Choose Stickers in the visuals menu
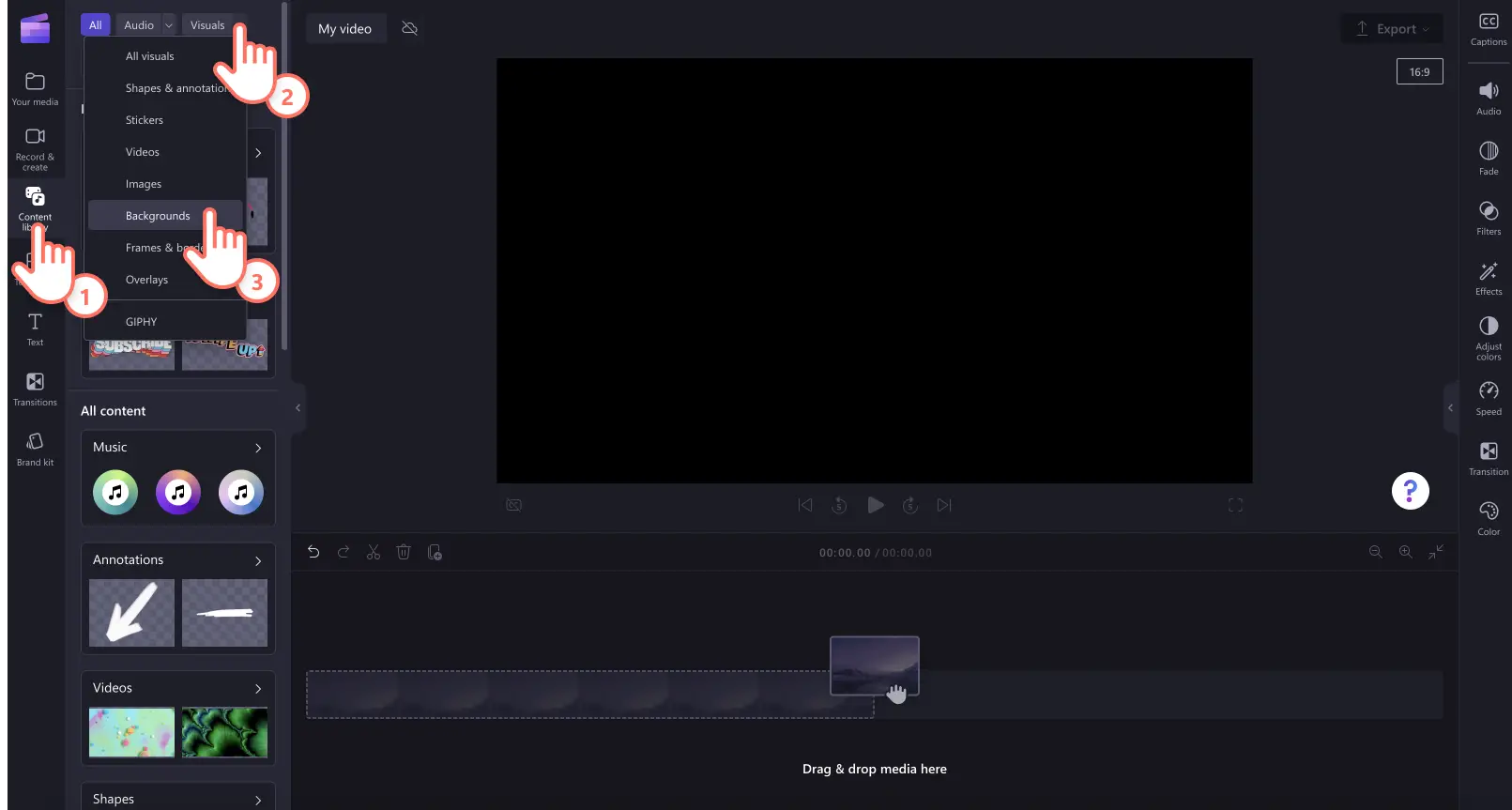The height and width of the screenshot is (810, 1512). (x=145, y=120)
